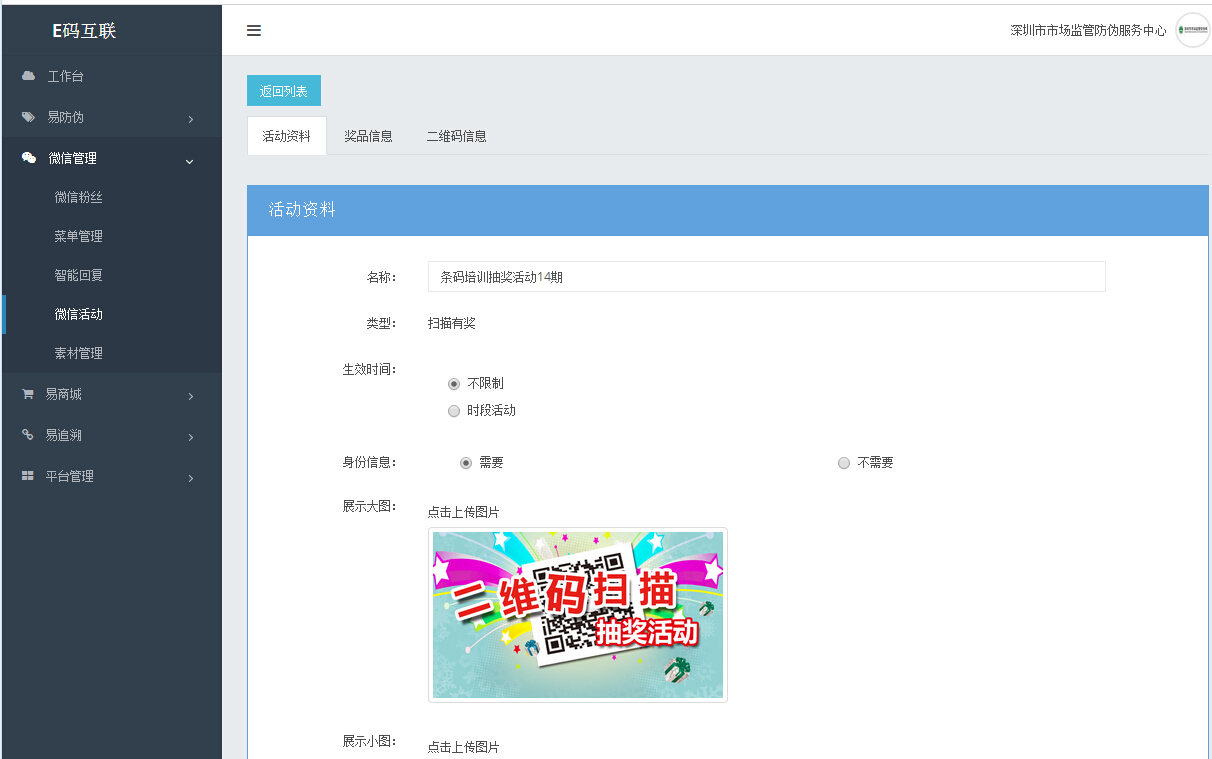Click the QR code lottery banner thumbnail
Viewport: 1212px width, 759px height.
(578, 615)
